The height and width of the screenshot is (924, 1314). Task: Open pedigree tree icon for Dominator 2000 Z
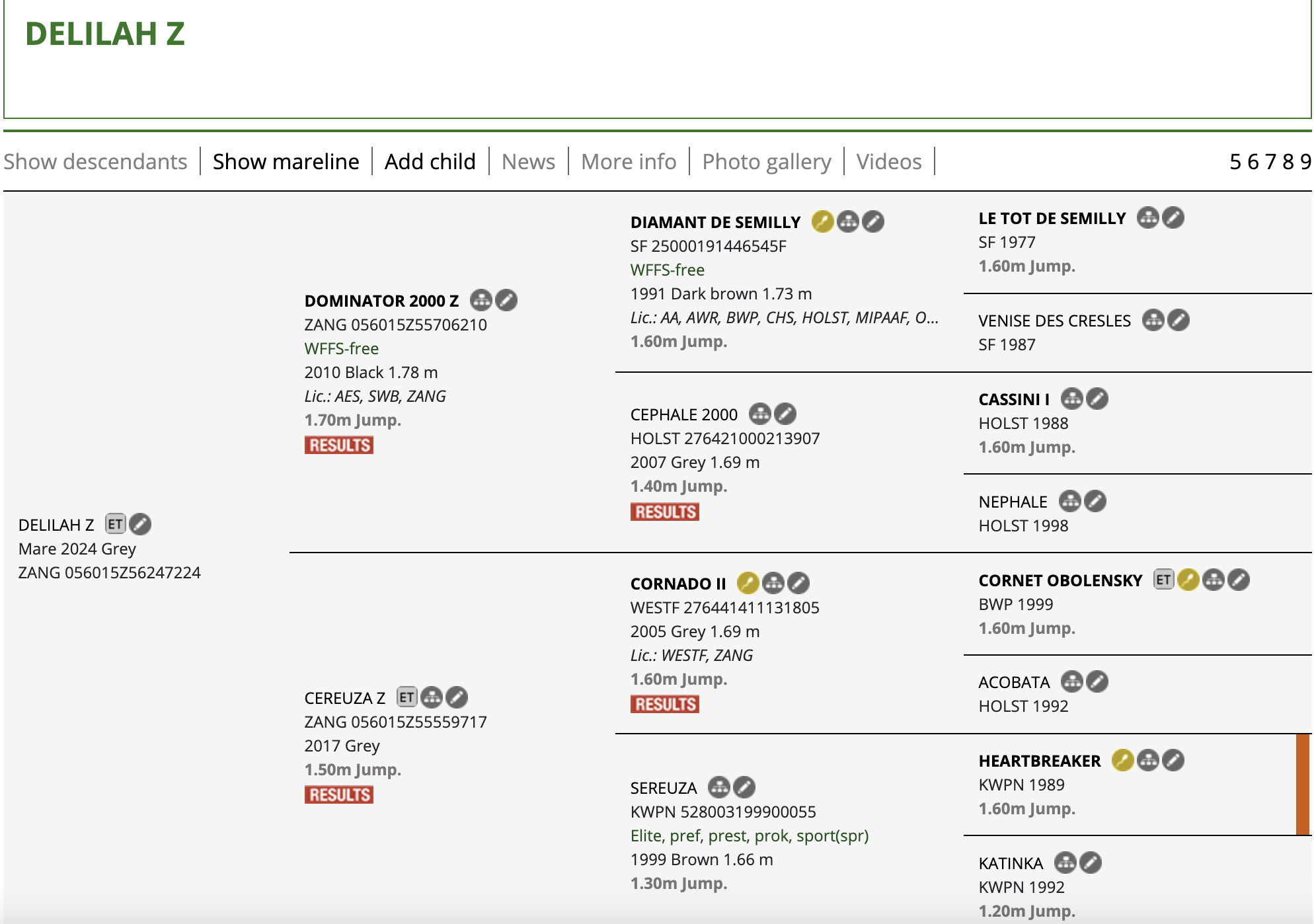[481, 300]
